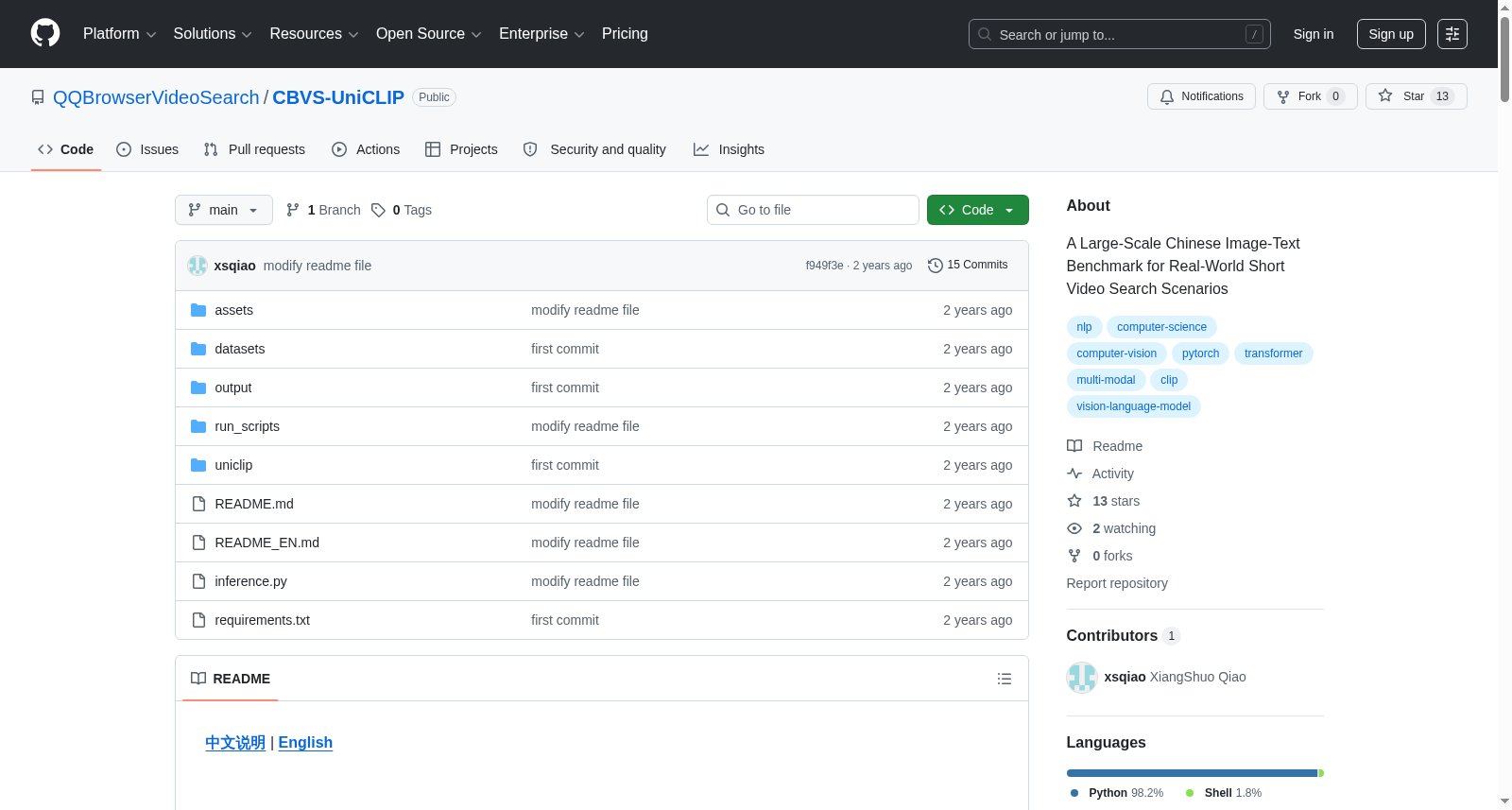Open the README outline list icon
The width and height of the screenshot is (1512, 810).
[1005, 679]
